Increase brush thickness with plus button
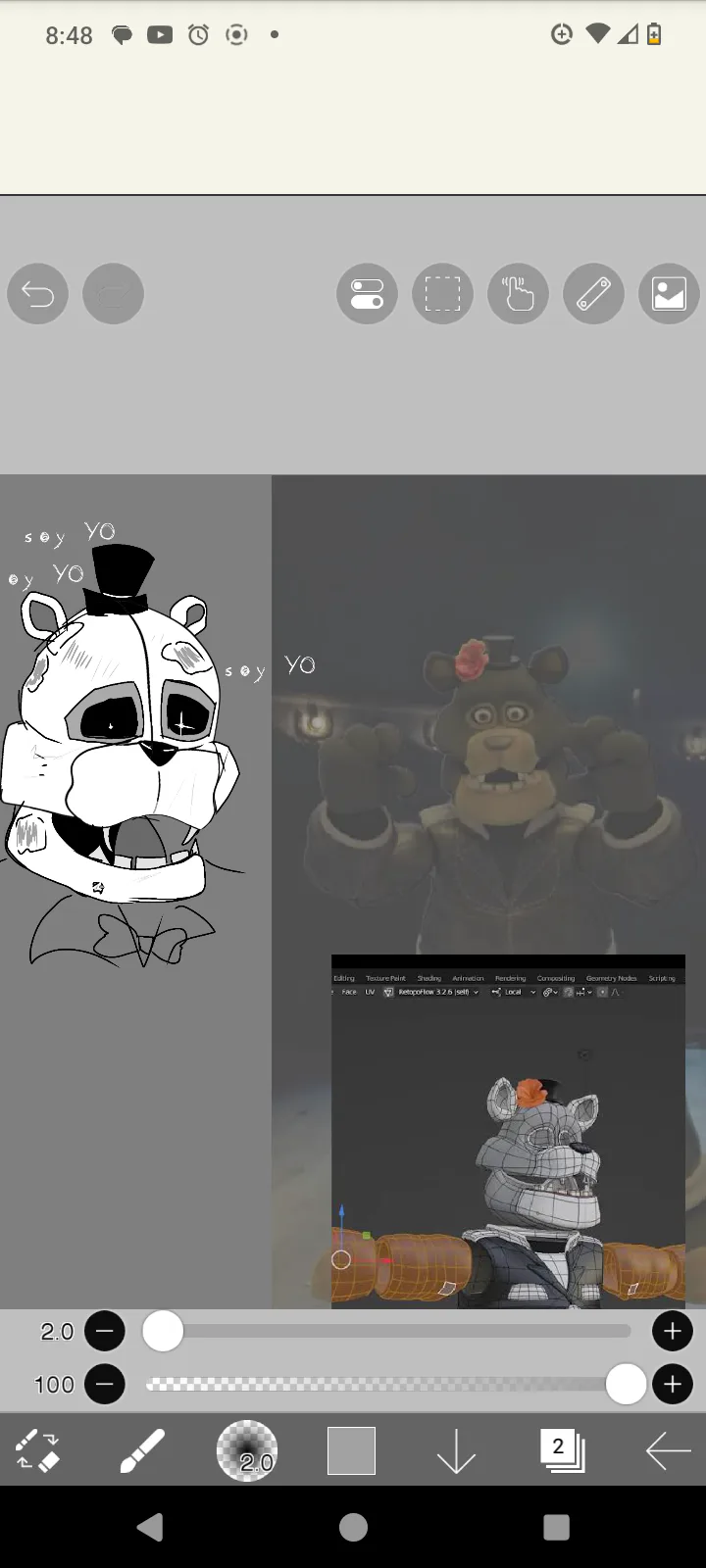The width and height of the screenshot is (706, 1568). pyautogui.click(x=673, y=1331)
